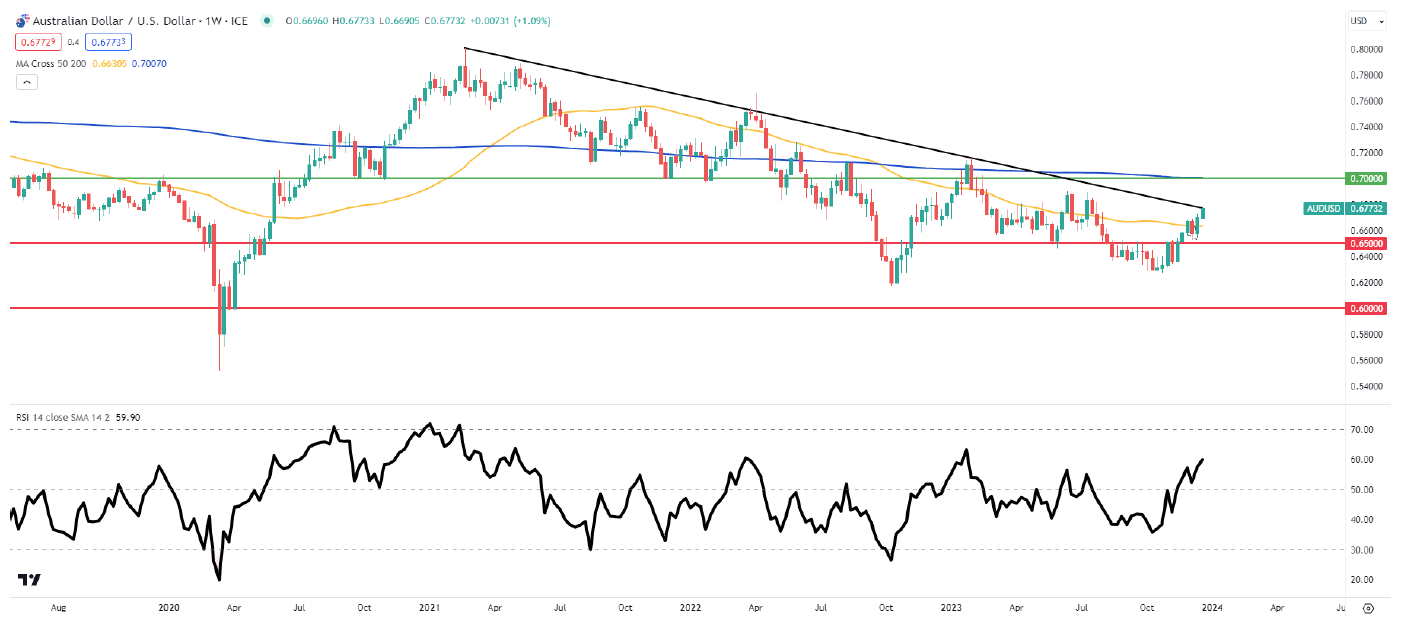
Task: Click the red sell price 0.67729 button
Action: [x=36, y=41]
